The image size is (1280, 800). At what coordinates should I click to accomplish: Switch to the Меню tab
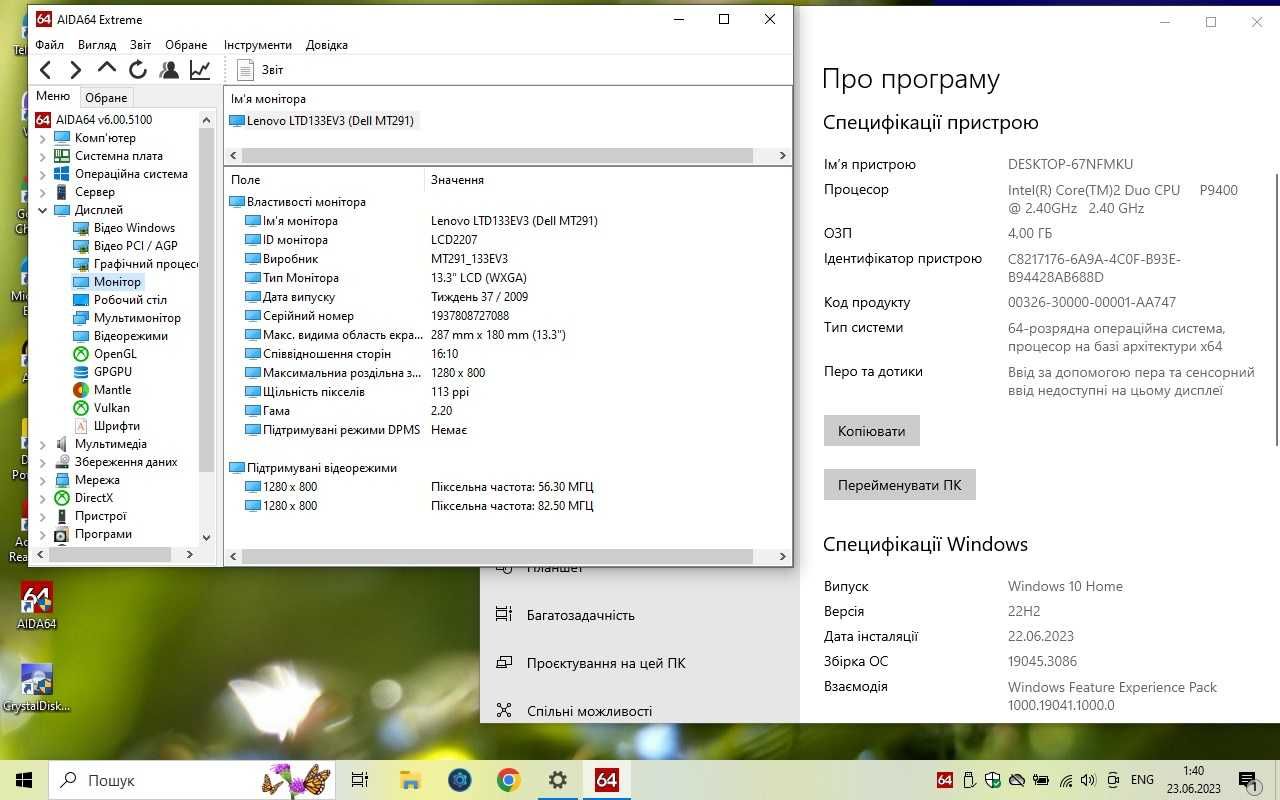[x=53, y=96]
